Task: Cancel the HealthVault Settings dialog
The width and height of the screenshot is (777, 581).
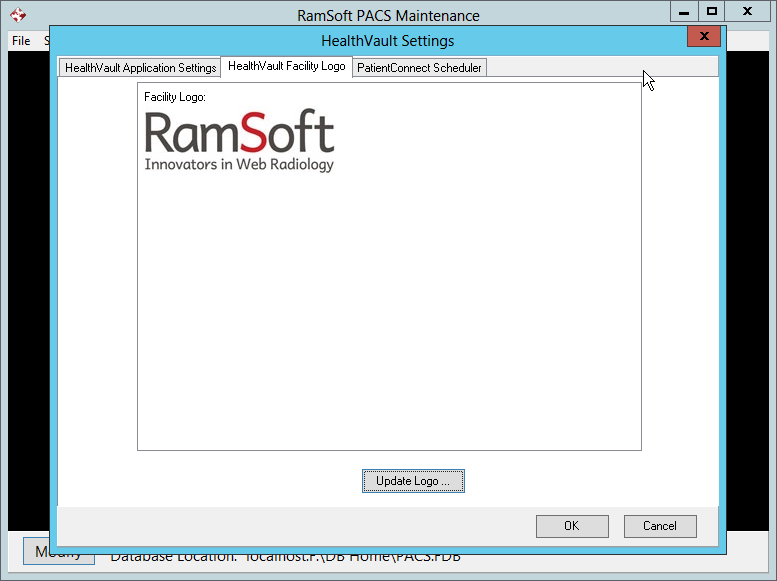Action: point(659,526)
